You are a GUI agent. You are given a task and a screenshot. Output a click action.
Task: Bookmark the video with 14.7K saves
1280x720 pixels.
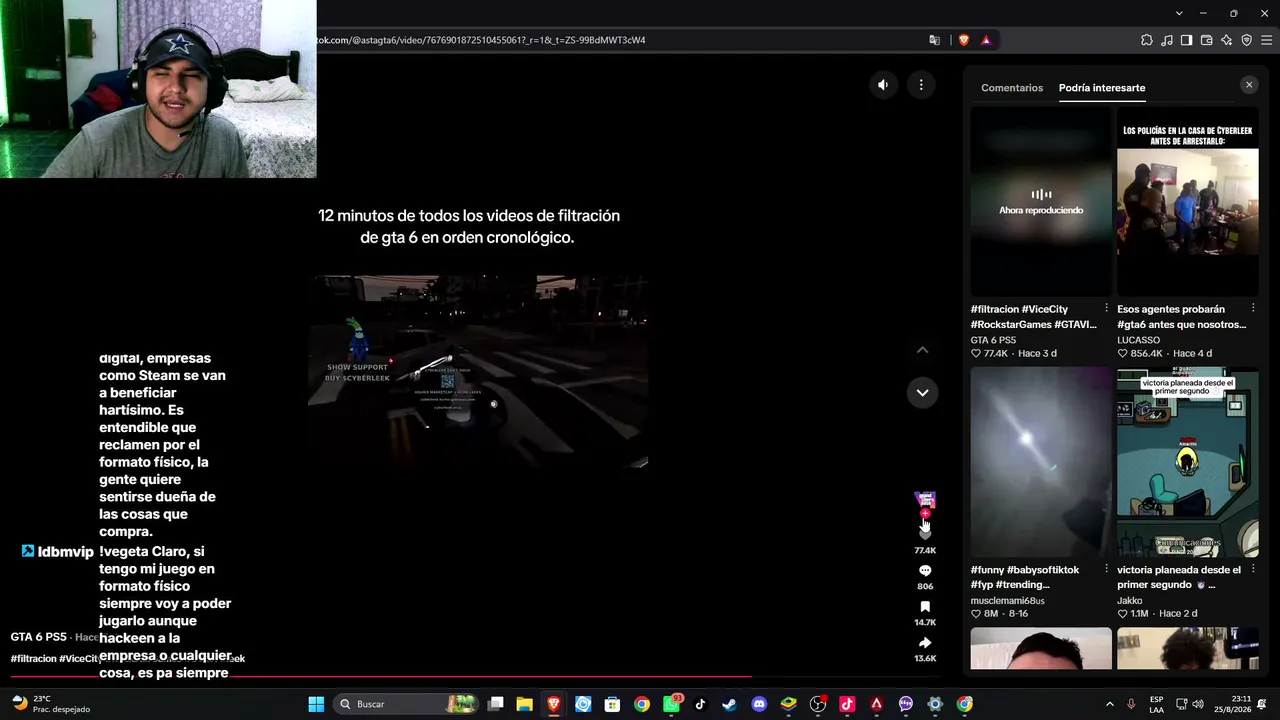(x=925, y=607)
